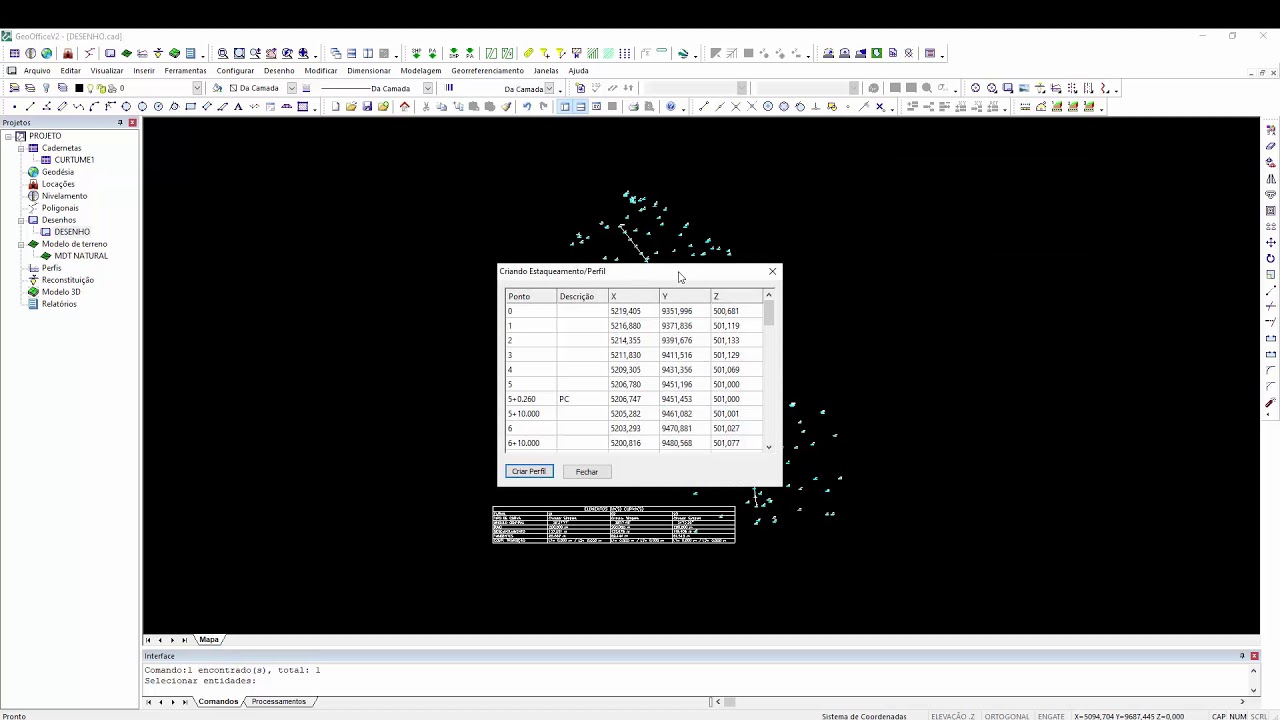Select the Text A drawing tool

238,106
